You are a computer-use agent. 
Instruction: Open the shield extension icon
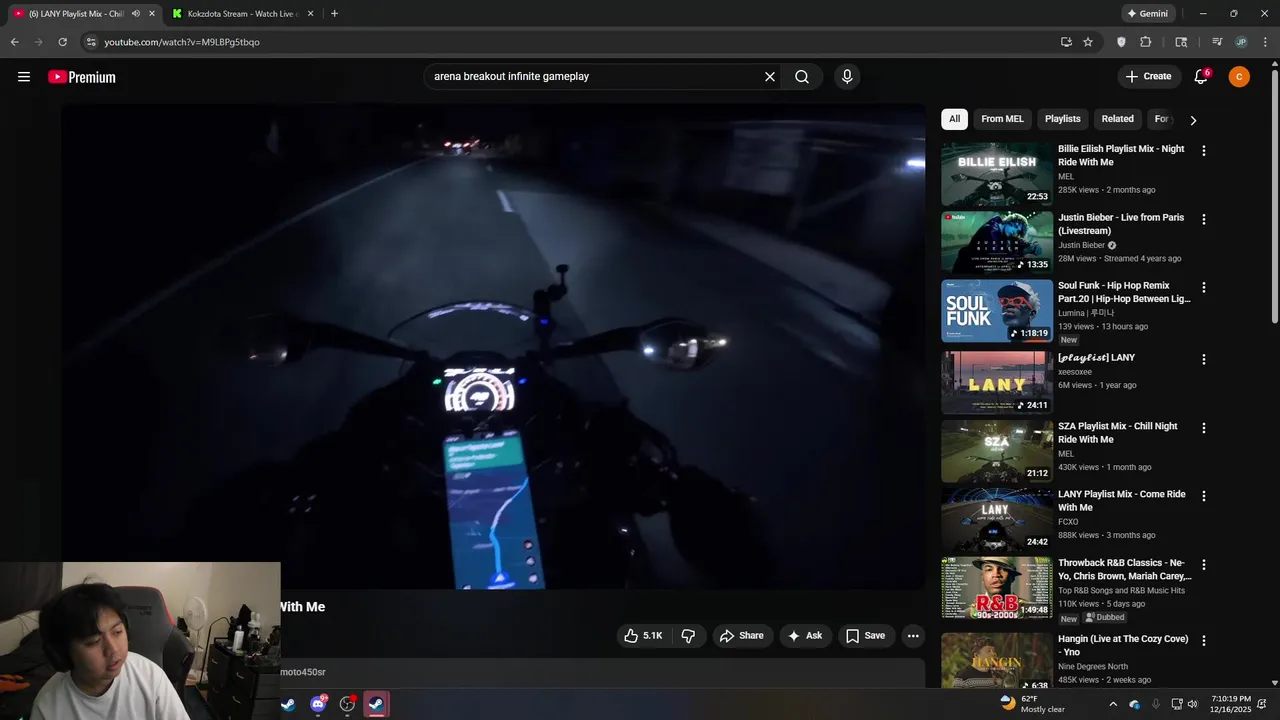pyautogui.click(x=1121, y=42)
